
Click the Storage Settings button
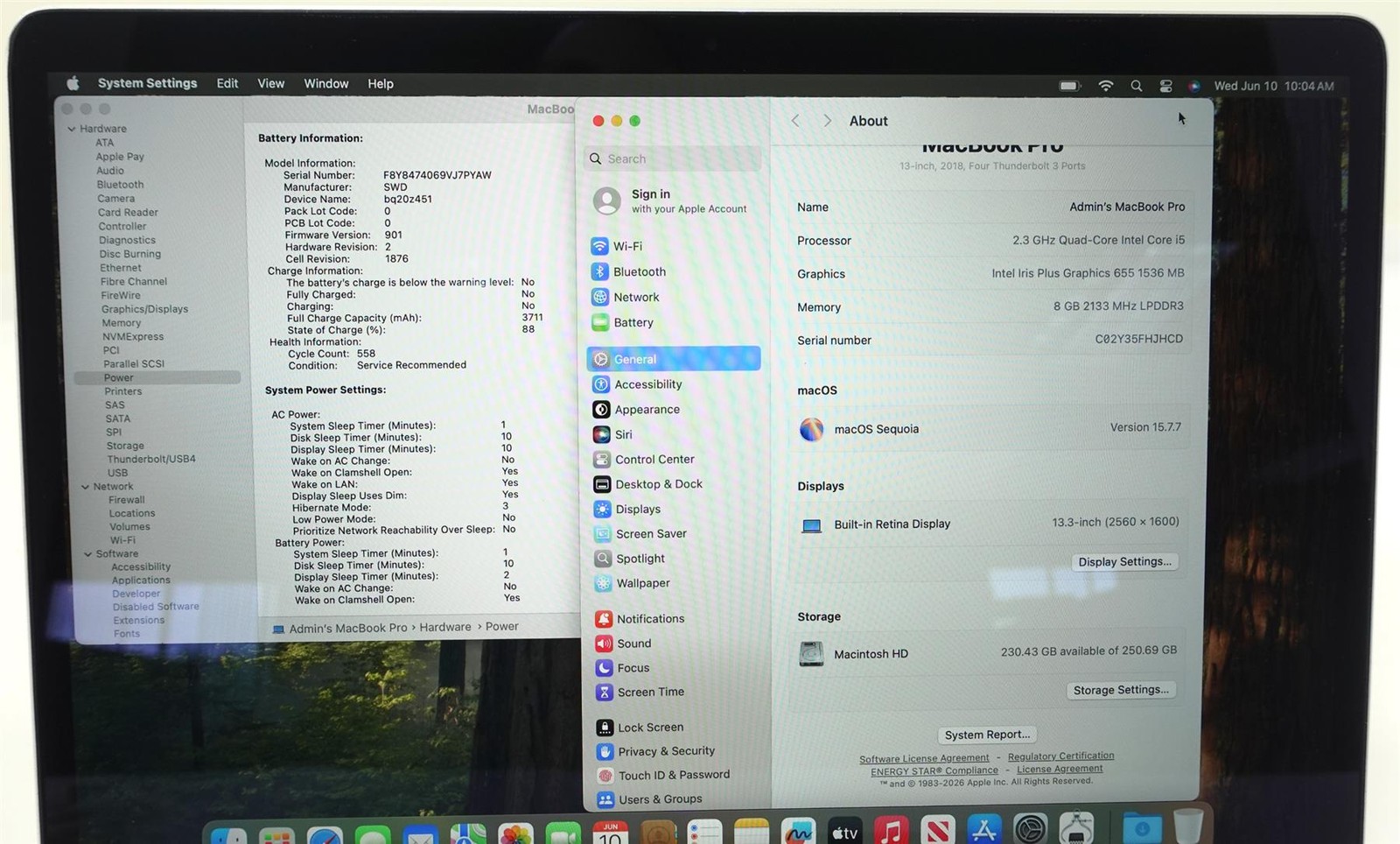point(1121,690)
